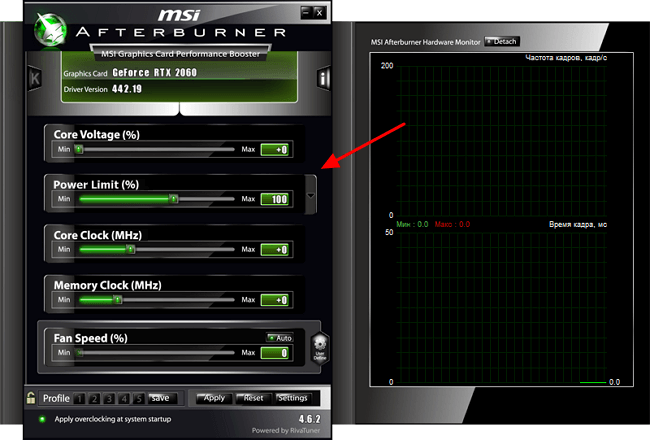Click the Fan Speed value field

tap(275, 353)
